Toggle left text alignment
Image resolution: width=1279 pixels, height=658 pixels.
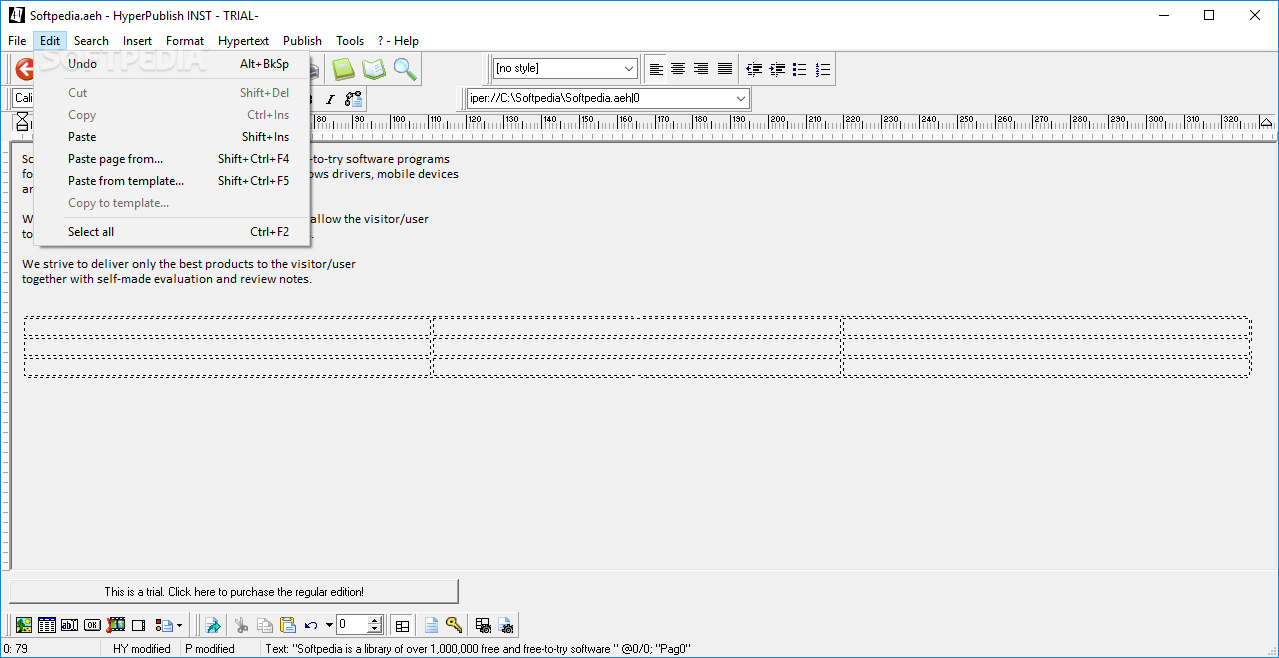click(656, 69)
